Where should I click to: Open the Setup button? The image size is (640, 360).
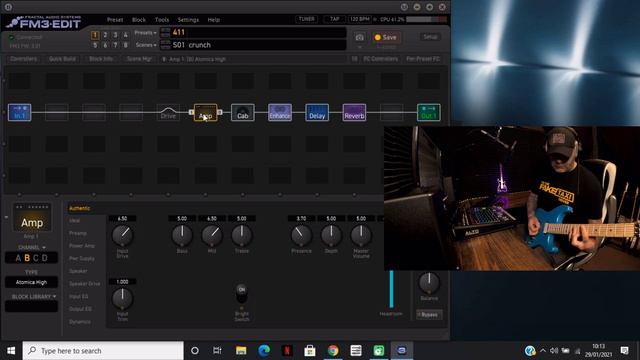[x=430, y=37]
